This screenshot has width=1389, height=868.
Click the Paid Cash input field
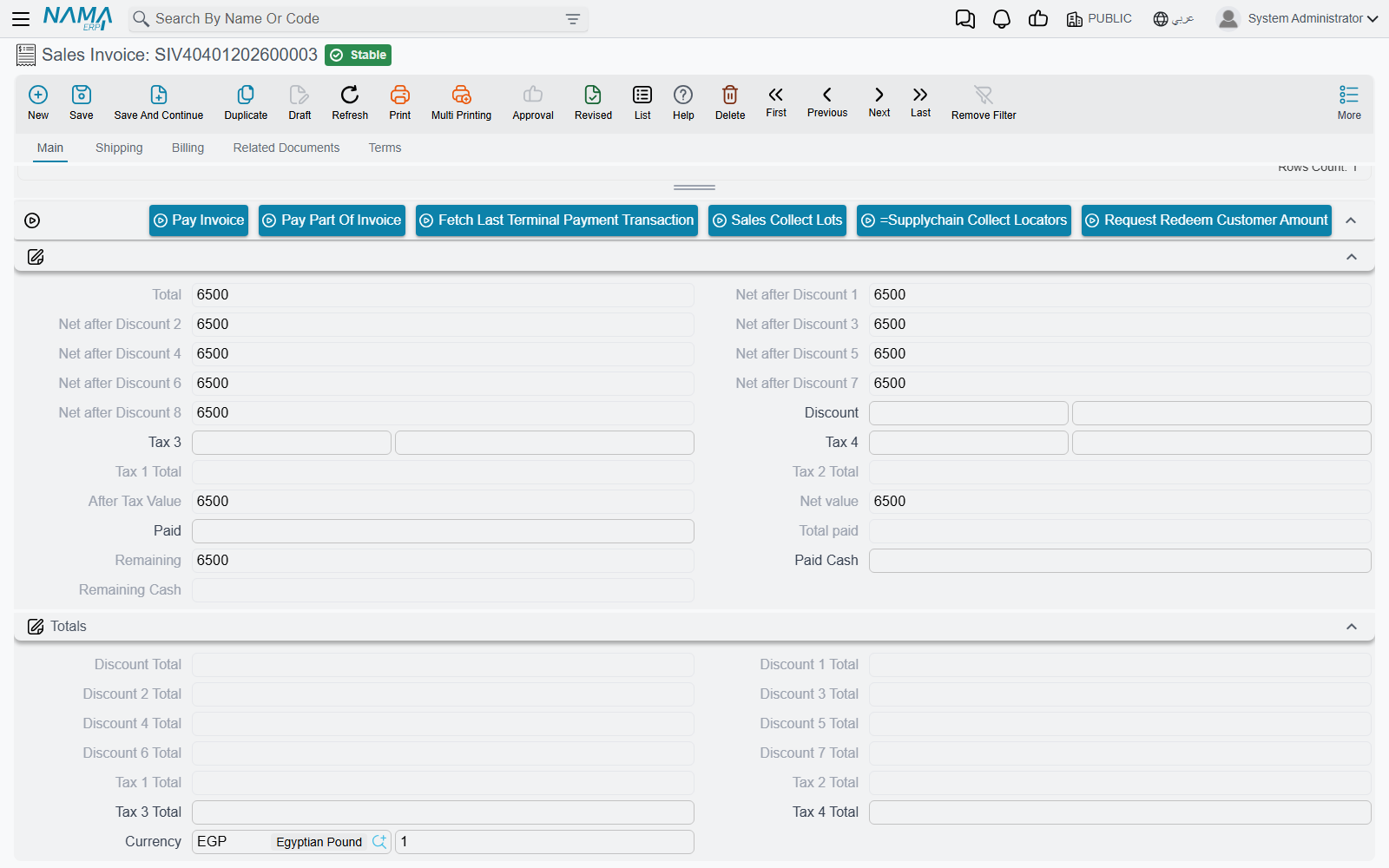coord(1120,561)
